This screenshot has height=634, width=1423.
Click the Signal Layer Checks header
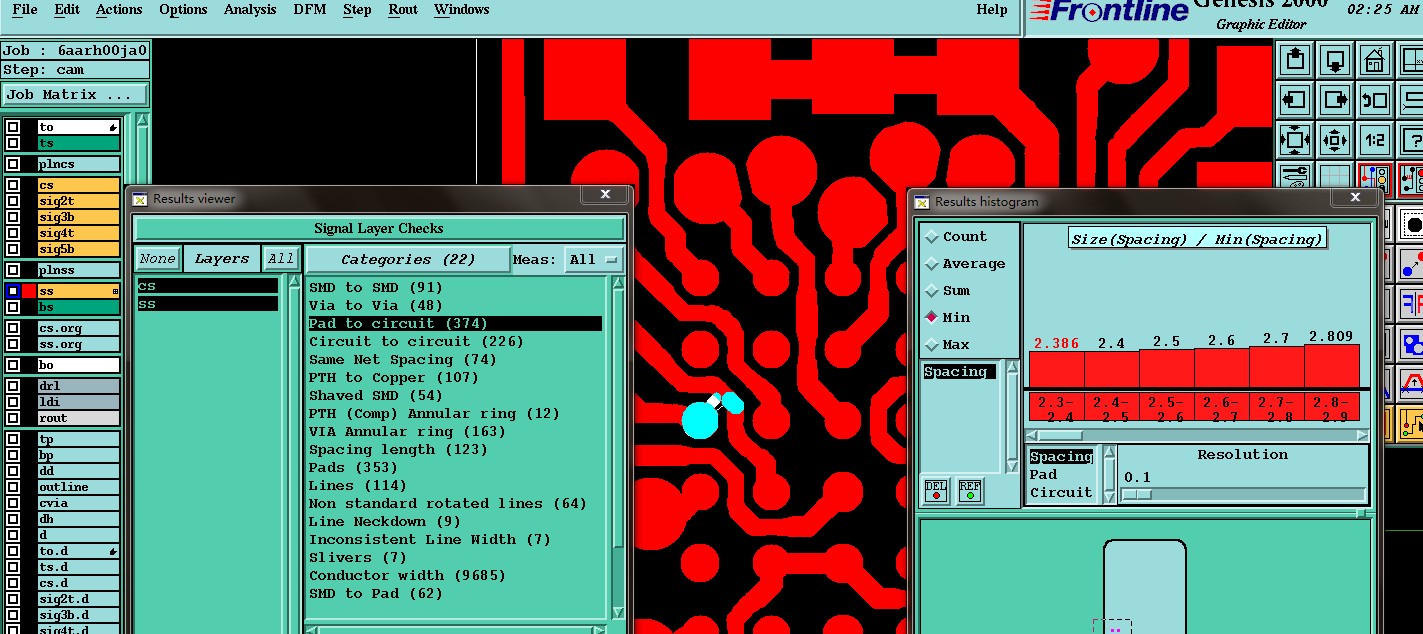pyautogui.click(x=379, y=229)
